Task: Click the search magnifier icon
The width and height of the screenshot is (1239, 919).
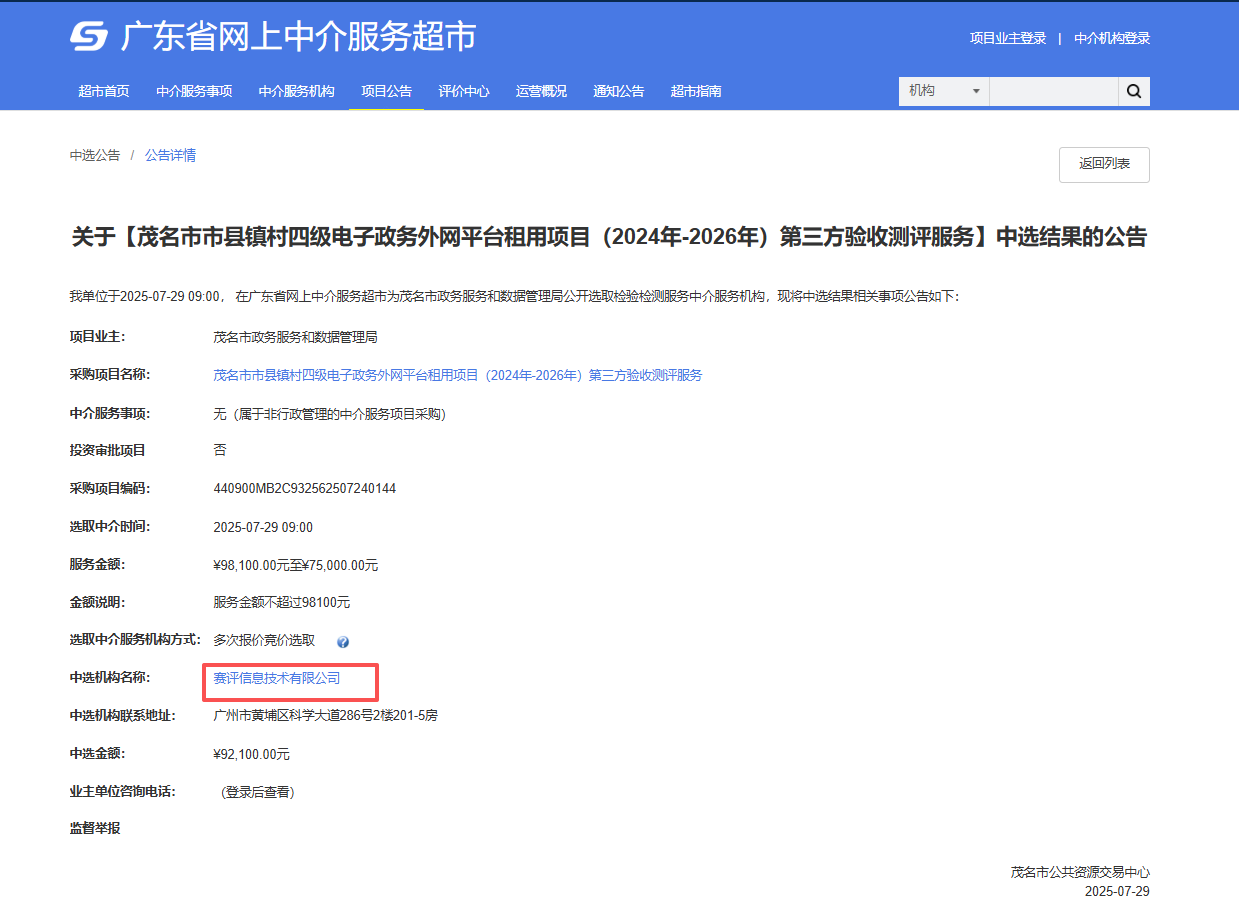Action: tap(1134, 91)
